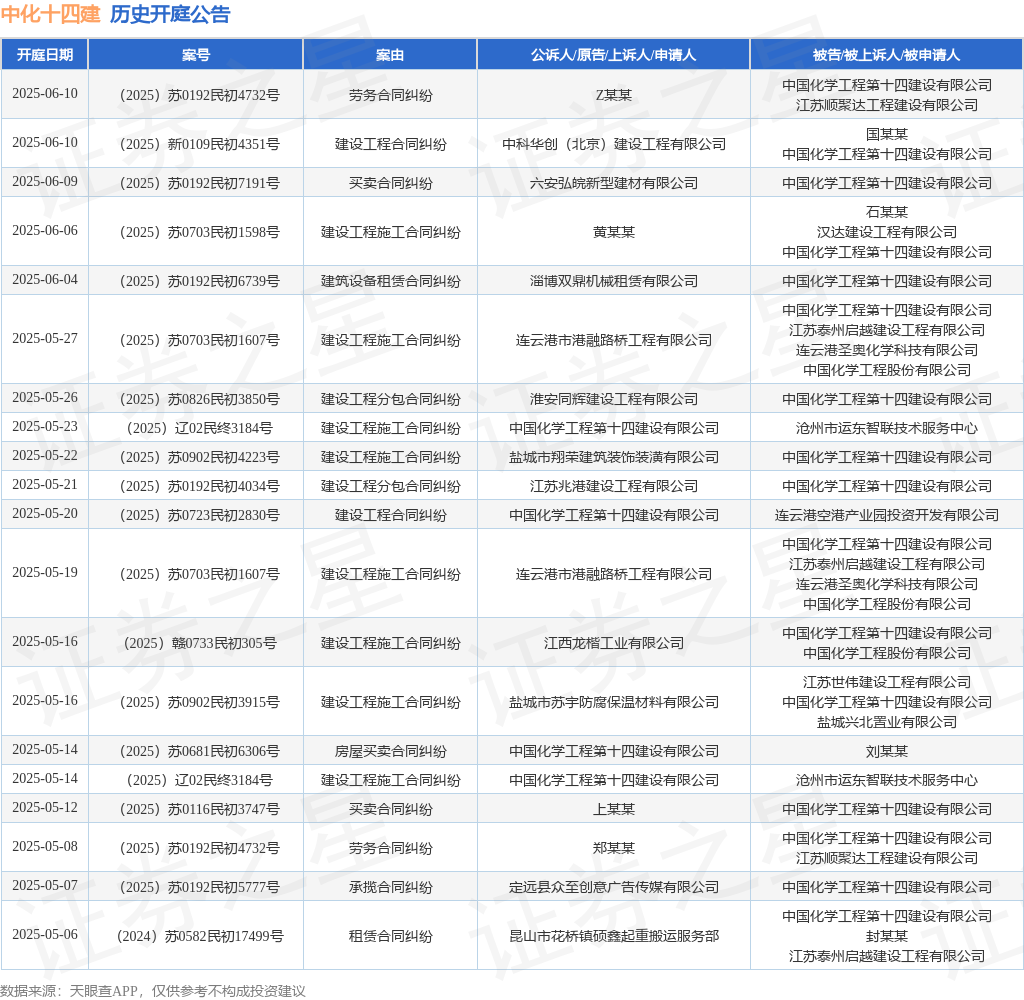Click plaintiff "淄博双鼎机械租赁有限公司"

tap(614, 282)
